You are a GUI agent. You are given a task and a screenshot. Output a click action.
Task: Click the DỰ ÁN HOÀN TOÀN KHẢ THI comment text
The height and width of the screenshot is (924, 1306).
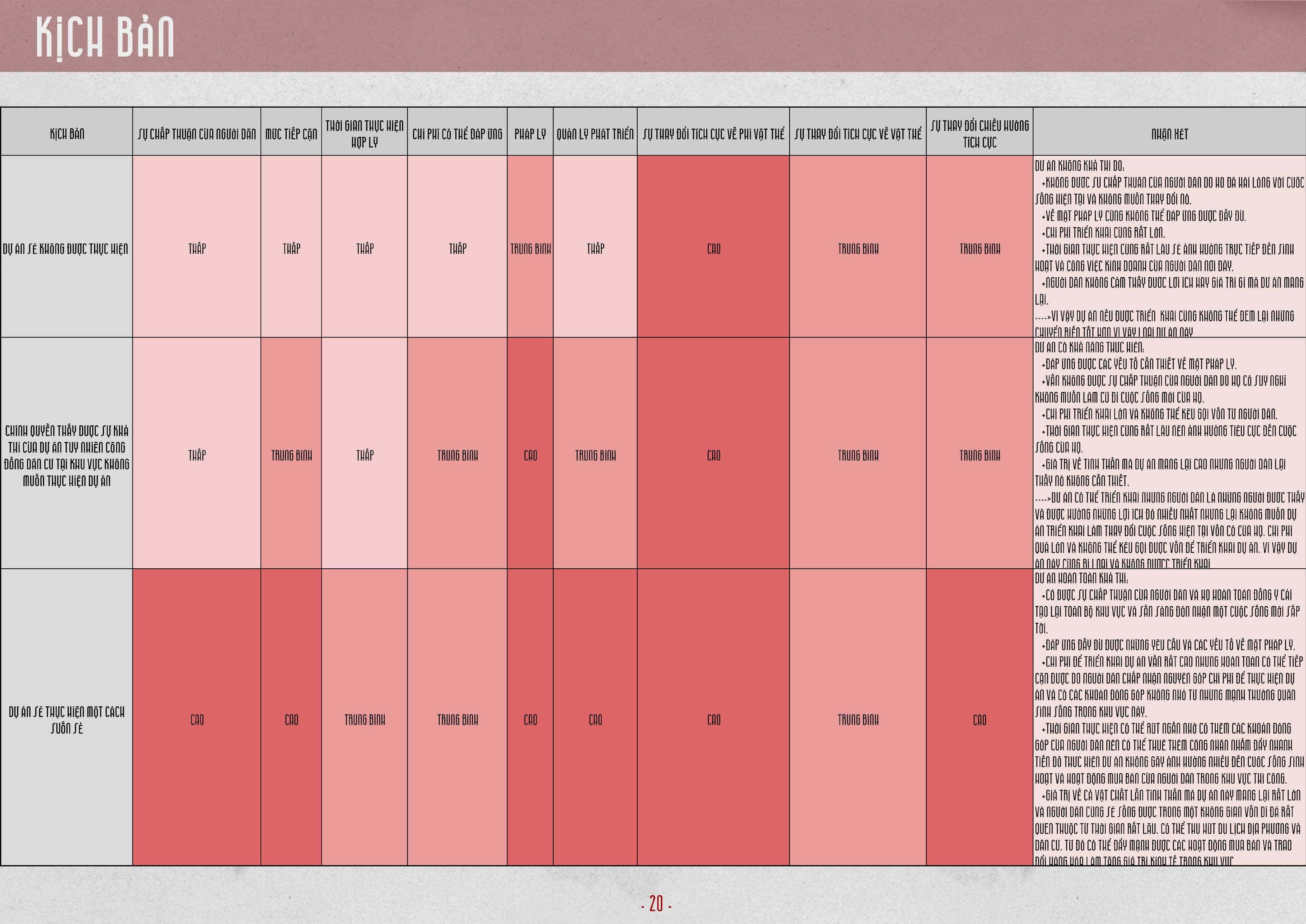pos(1082,578)
